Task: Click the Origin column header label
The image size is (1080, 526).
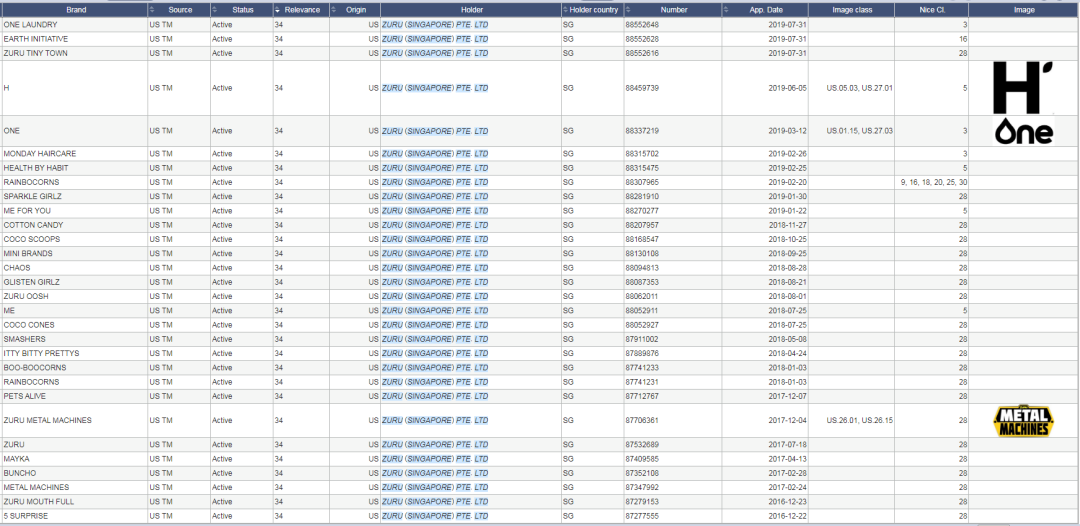Action: 356,10
